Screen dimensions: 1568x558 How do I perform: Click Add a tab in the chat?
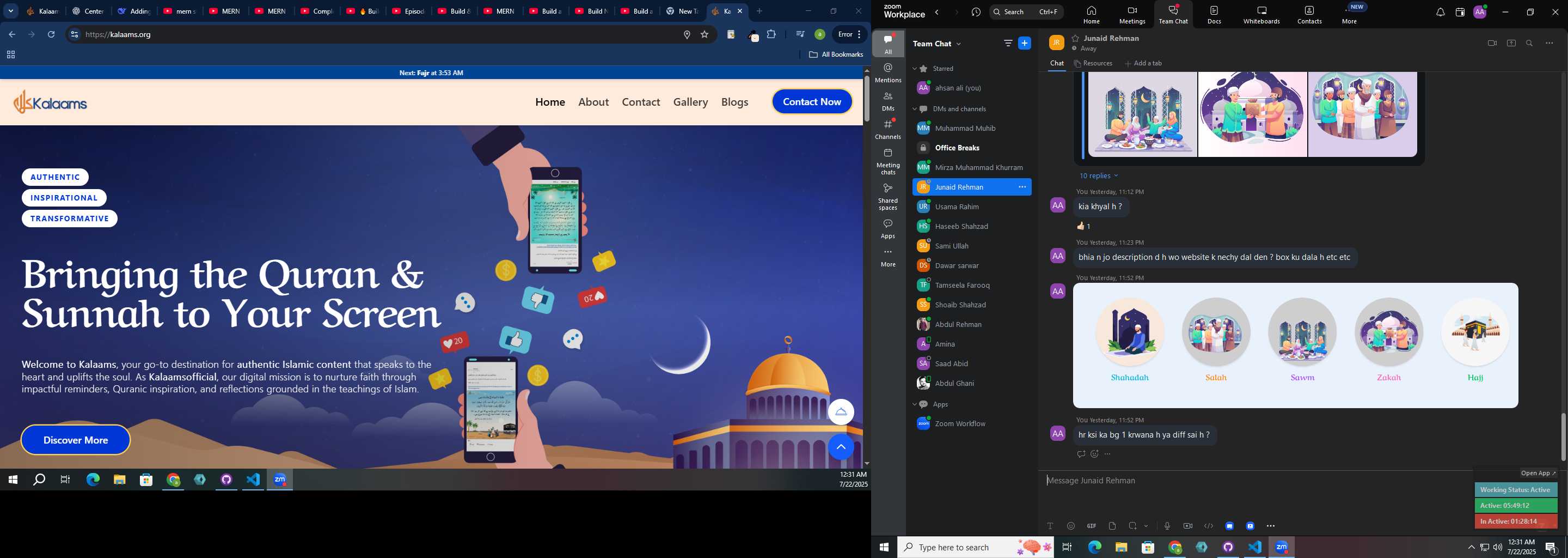coord(1143,63)
